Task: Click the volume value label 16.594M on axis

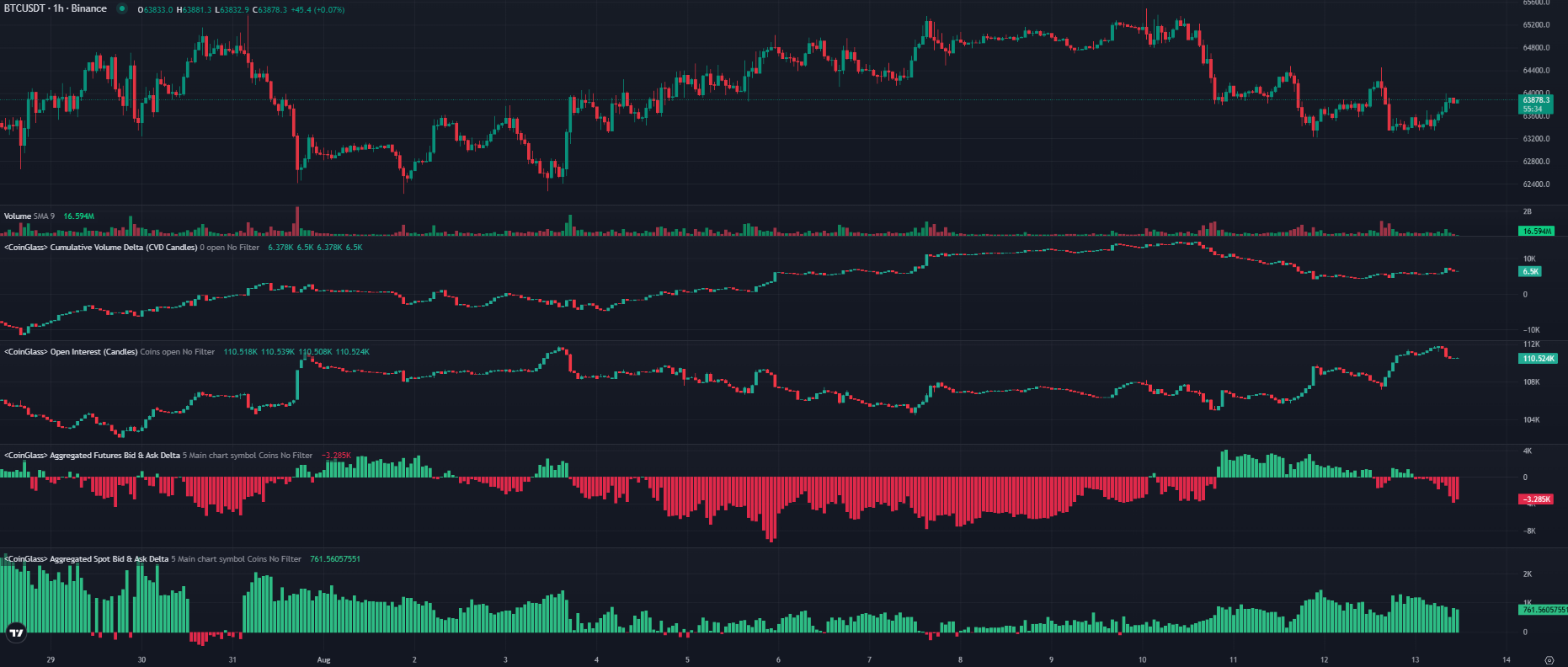Action: point(1537,231)
